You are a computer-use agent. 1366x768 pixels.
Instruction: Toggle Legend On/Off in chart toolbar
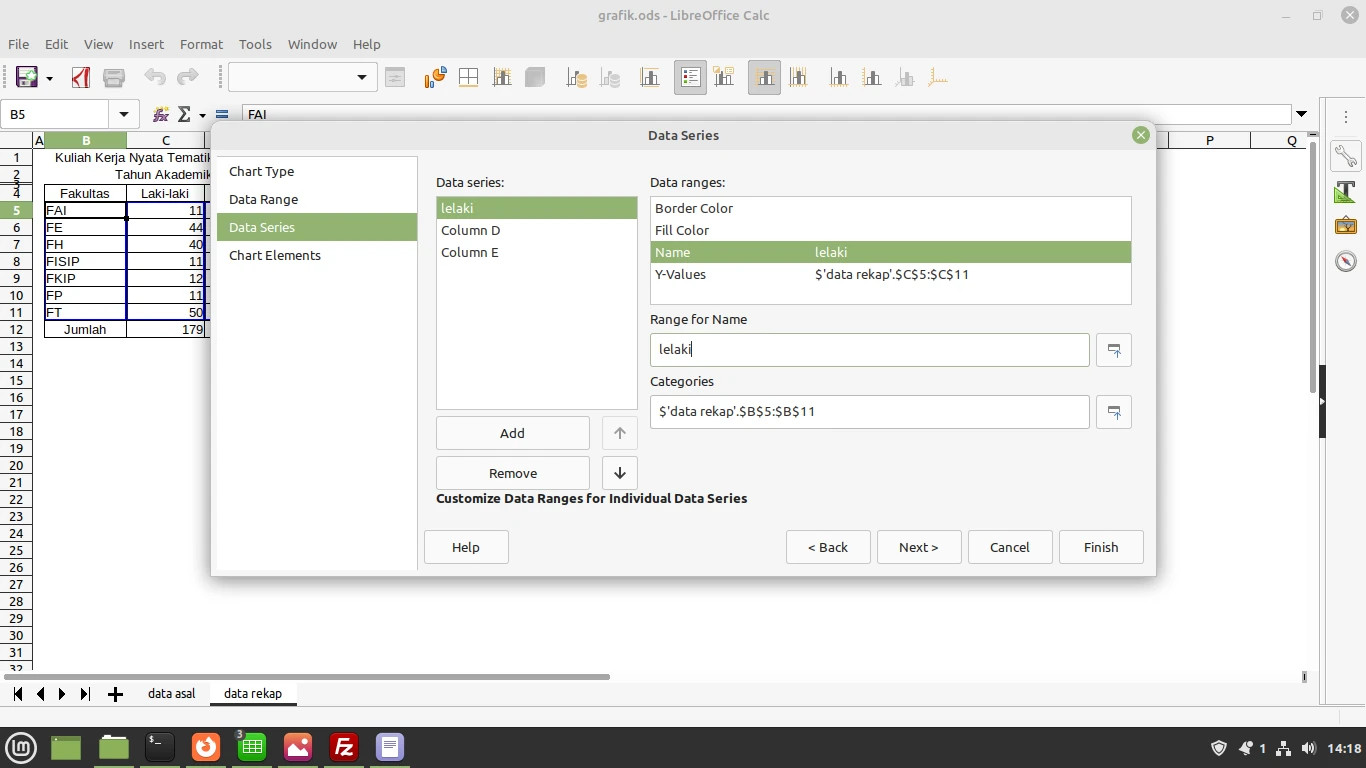click(x=690, y=78)
